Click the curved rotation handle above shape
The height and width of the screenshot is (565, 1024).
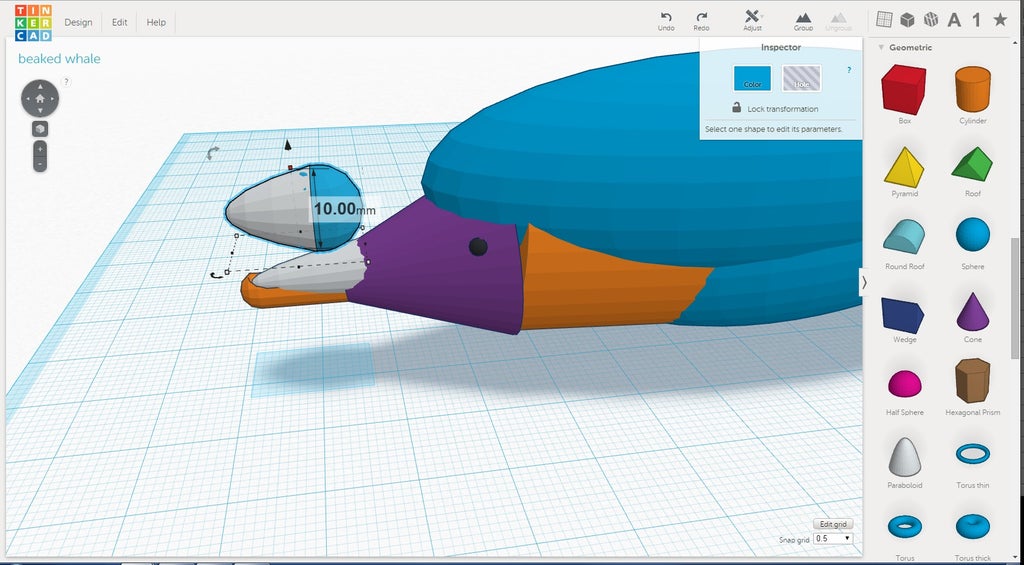point(213,152)
